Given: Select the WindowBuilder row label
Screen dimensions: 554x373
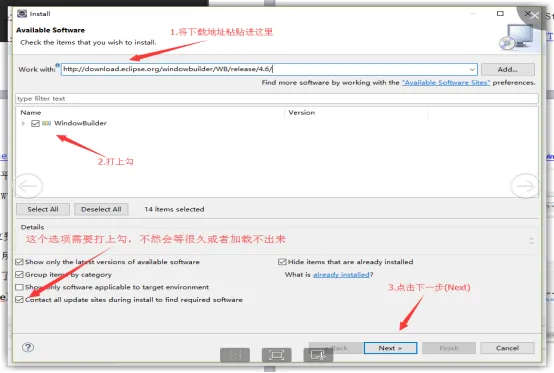Looking at the screenshot, I should (x=80, y=123).
